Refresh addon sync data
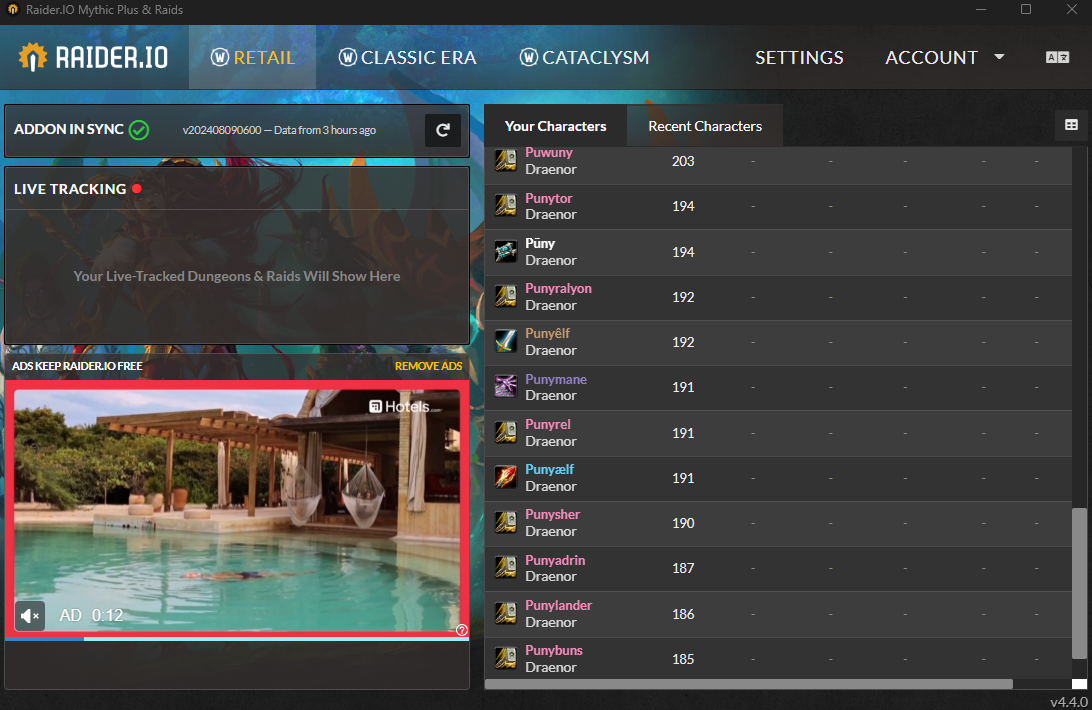The width and height of the screenshot is (1092, 710). [443, 130]
